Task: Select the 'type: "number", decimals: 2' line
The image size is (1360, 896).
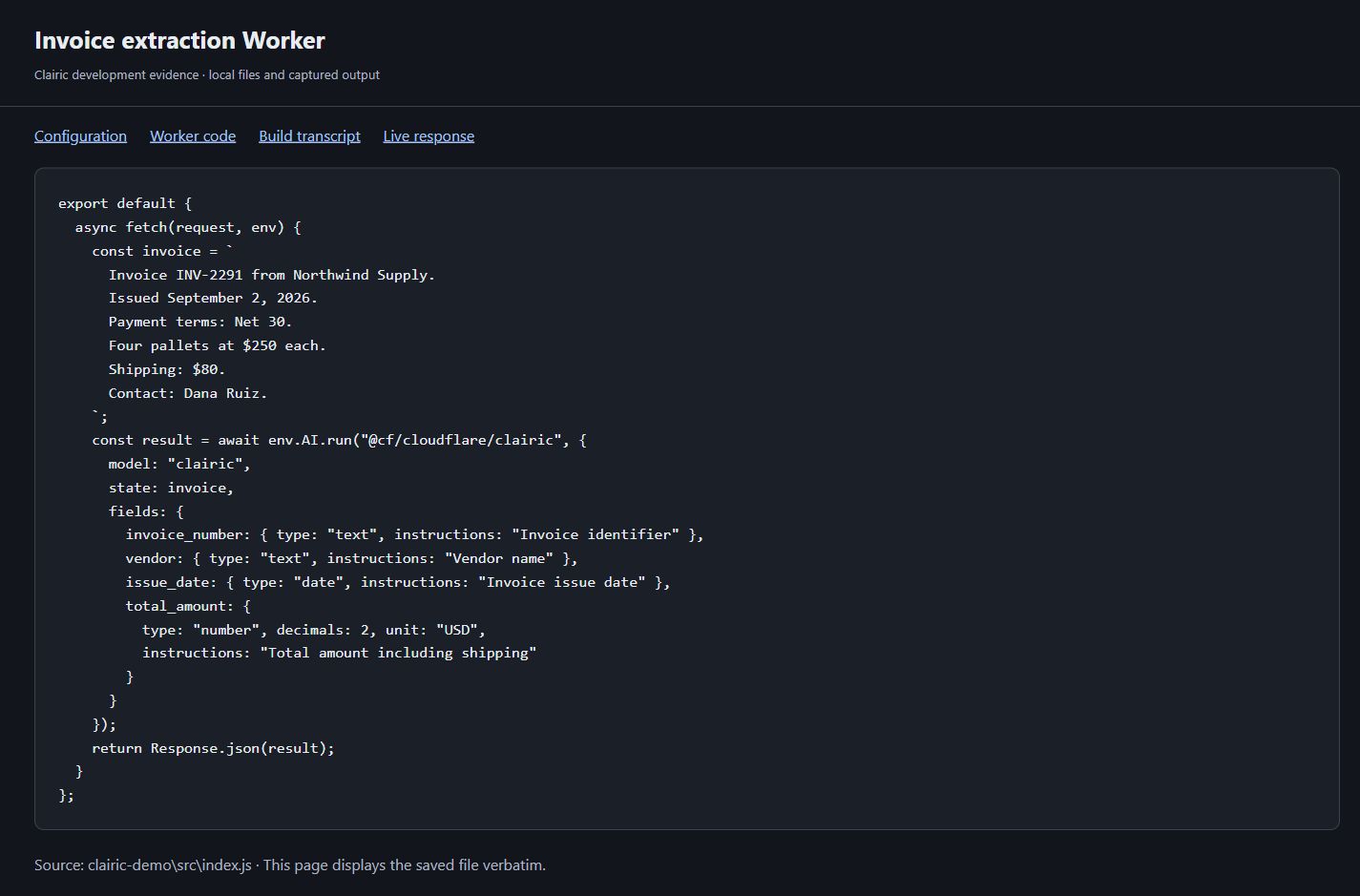Action: click(314, 630)
